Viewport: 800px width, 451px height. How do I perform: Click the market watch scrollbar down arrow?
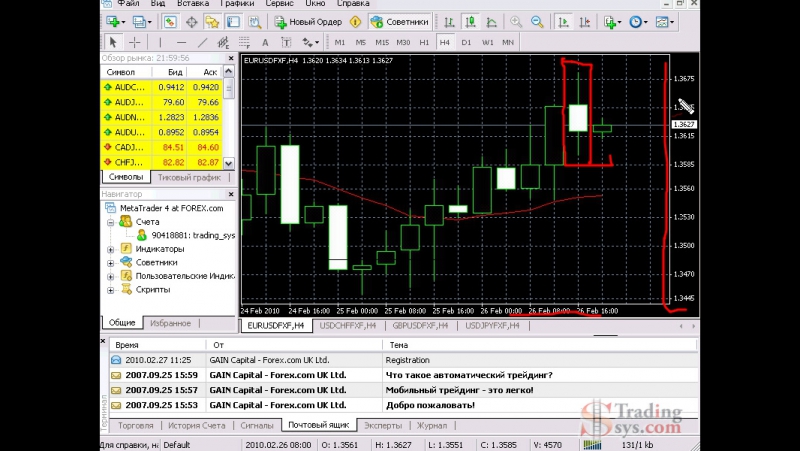tap(229, 163)
